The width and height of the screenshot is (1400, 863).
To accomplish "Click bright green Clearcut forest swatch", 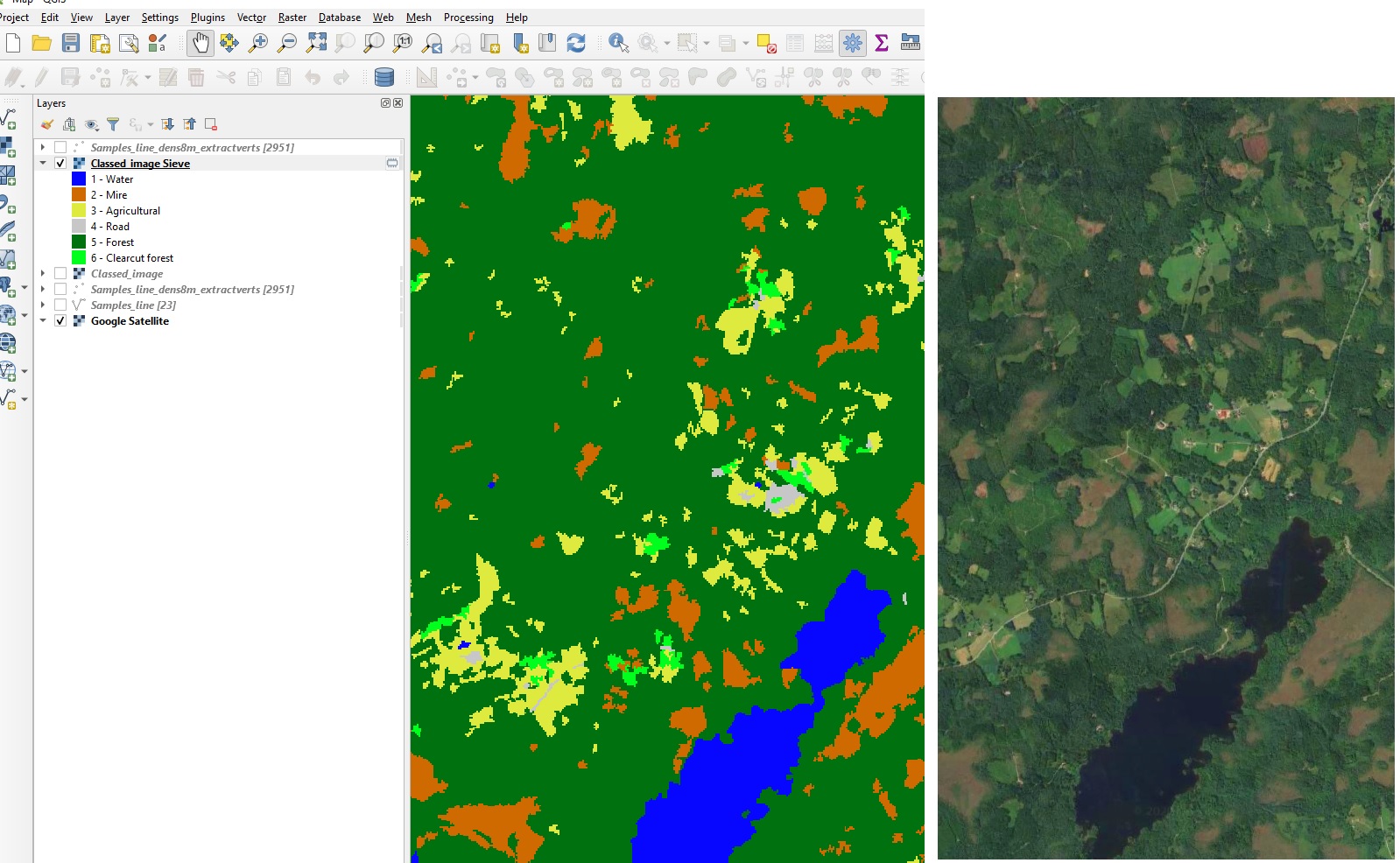I will coord(79,257).
